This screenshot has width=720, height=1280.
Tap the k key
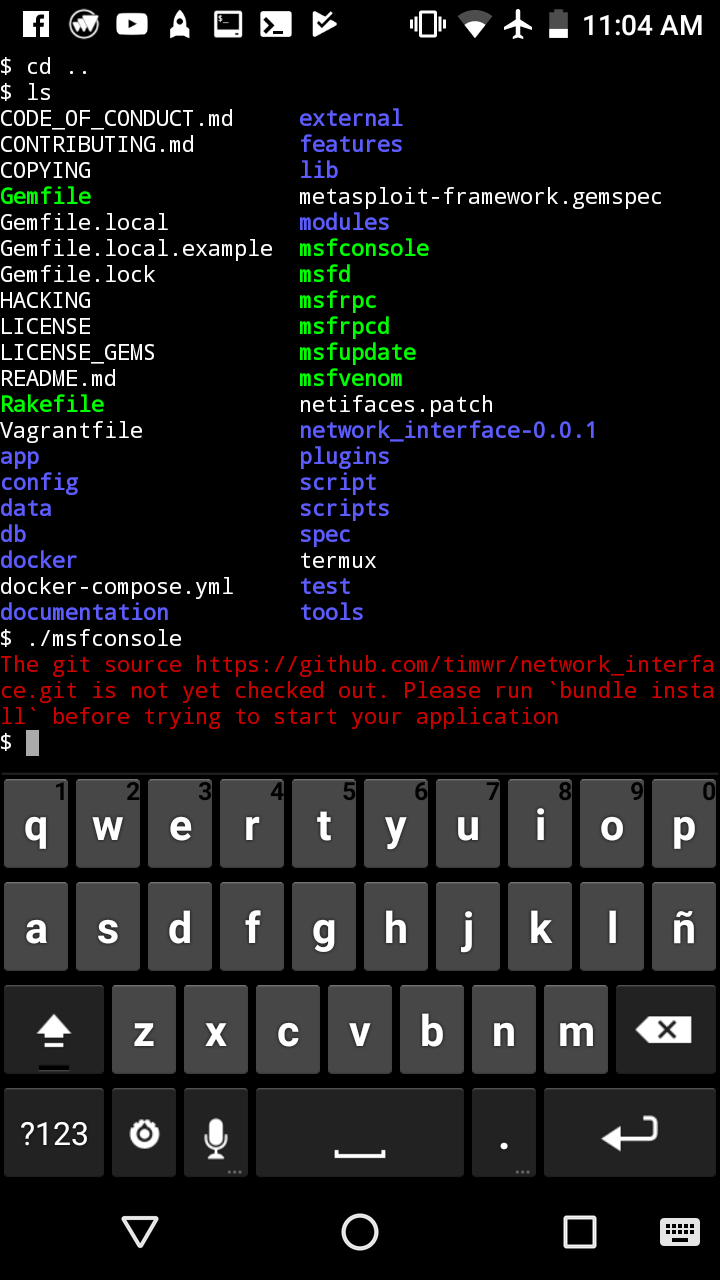pos(540,927)
